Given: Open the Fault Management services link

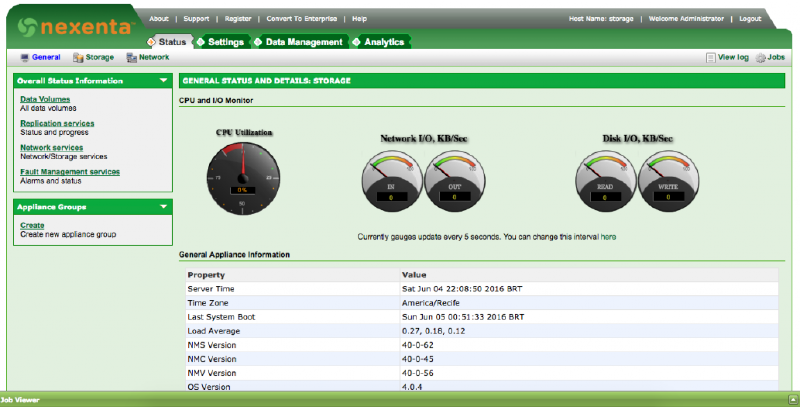Looking at the screenshot, I should [69, 171].
